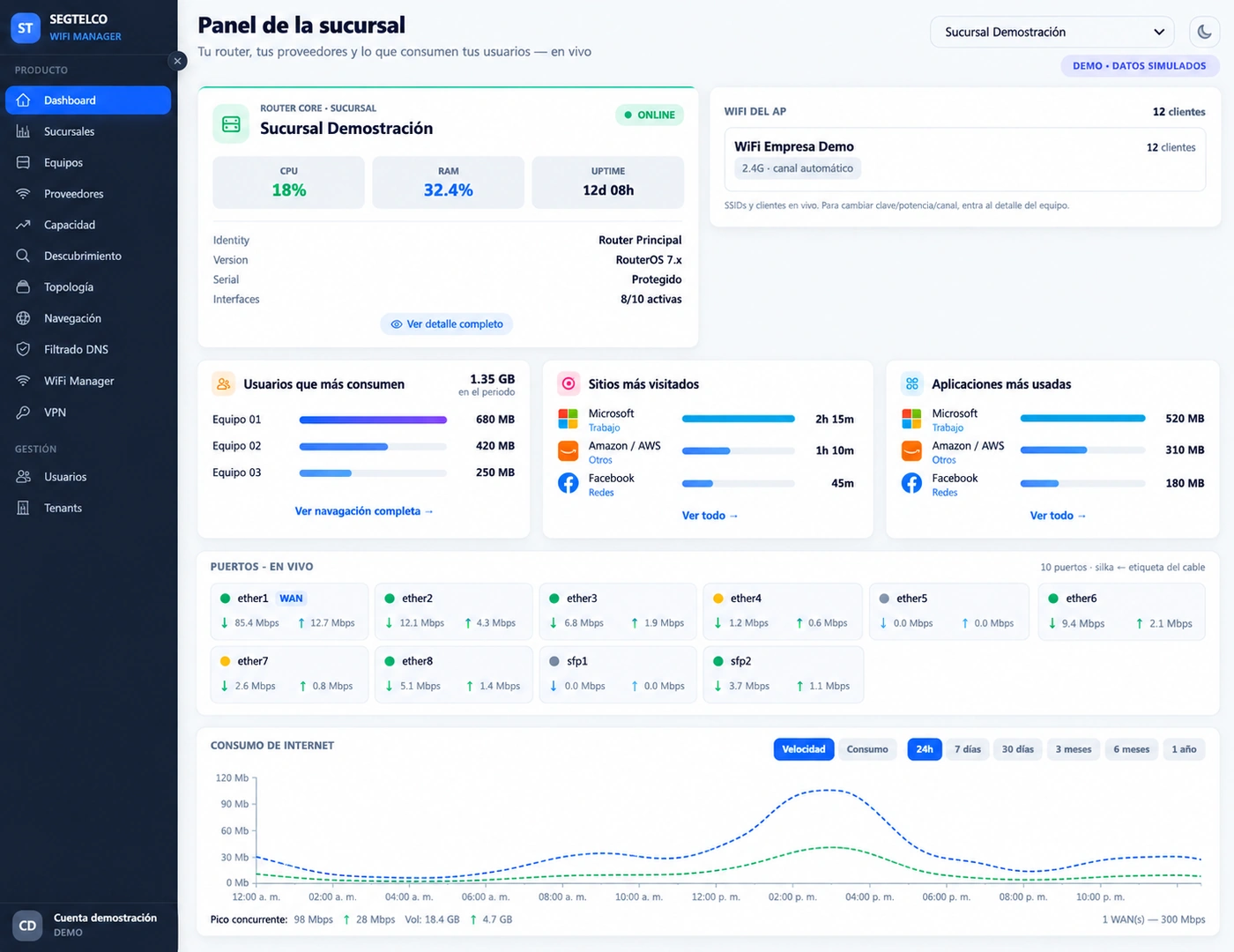The width and height of the screenshot is (1234, 952).
Task: Click the ONLINE status badge
Action: point(650,115)
